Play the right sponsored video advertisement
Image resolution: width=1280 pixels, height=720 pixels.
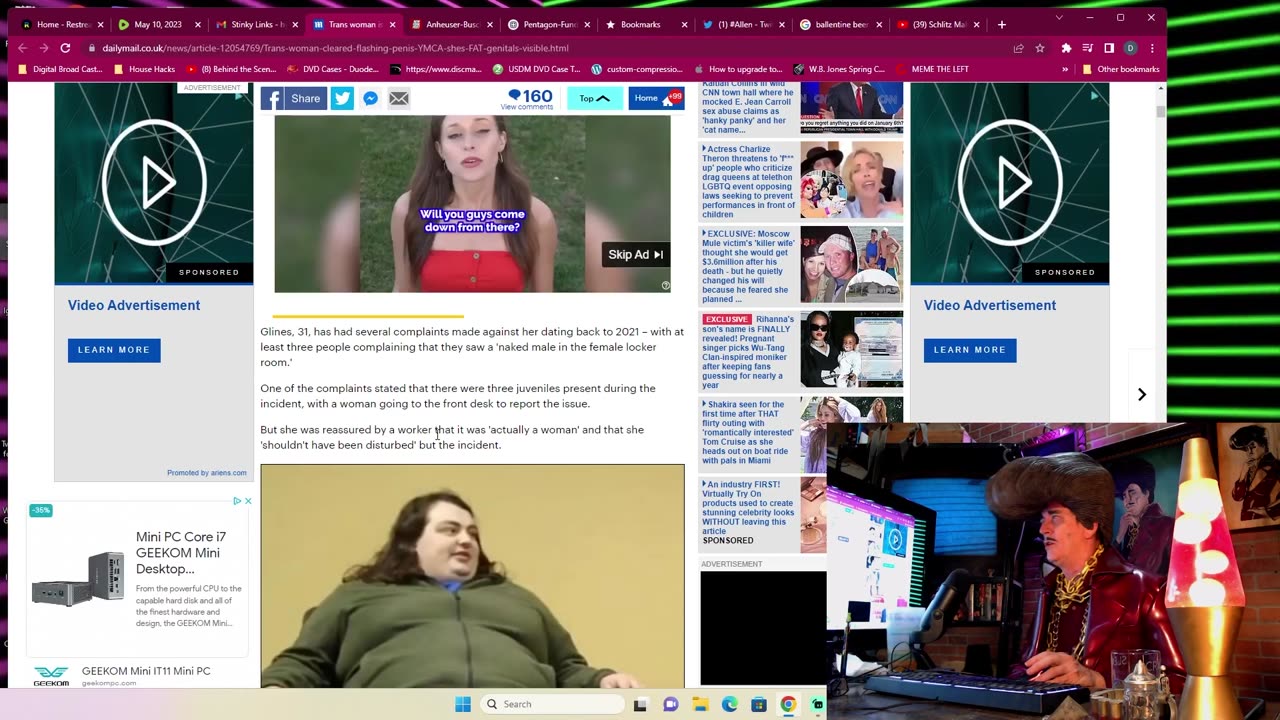pos(1010,183)
